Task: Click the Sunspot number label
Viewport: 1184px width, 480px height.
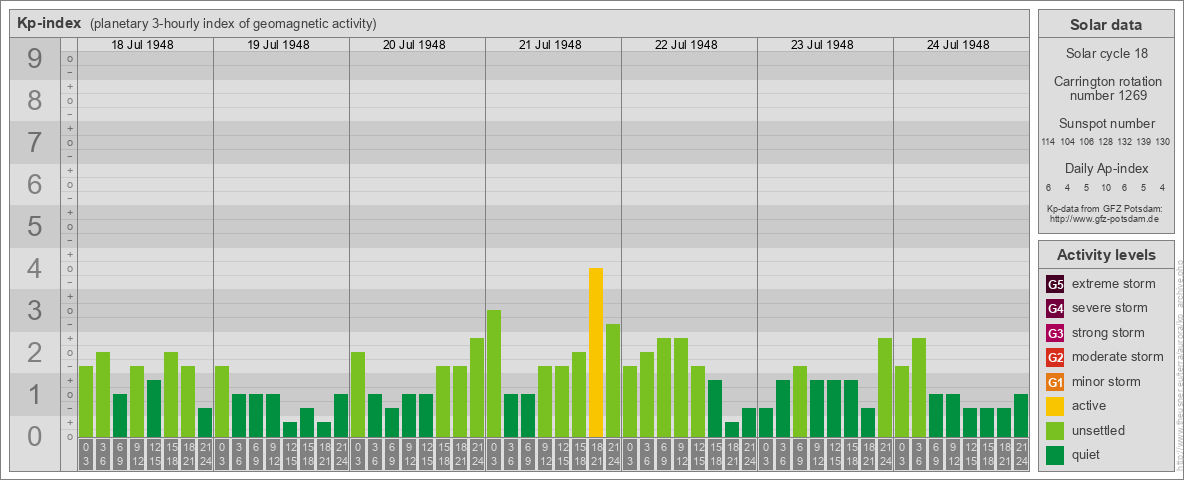Action: pos(1106,124)
